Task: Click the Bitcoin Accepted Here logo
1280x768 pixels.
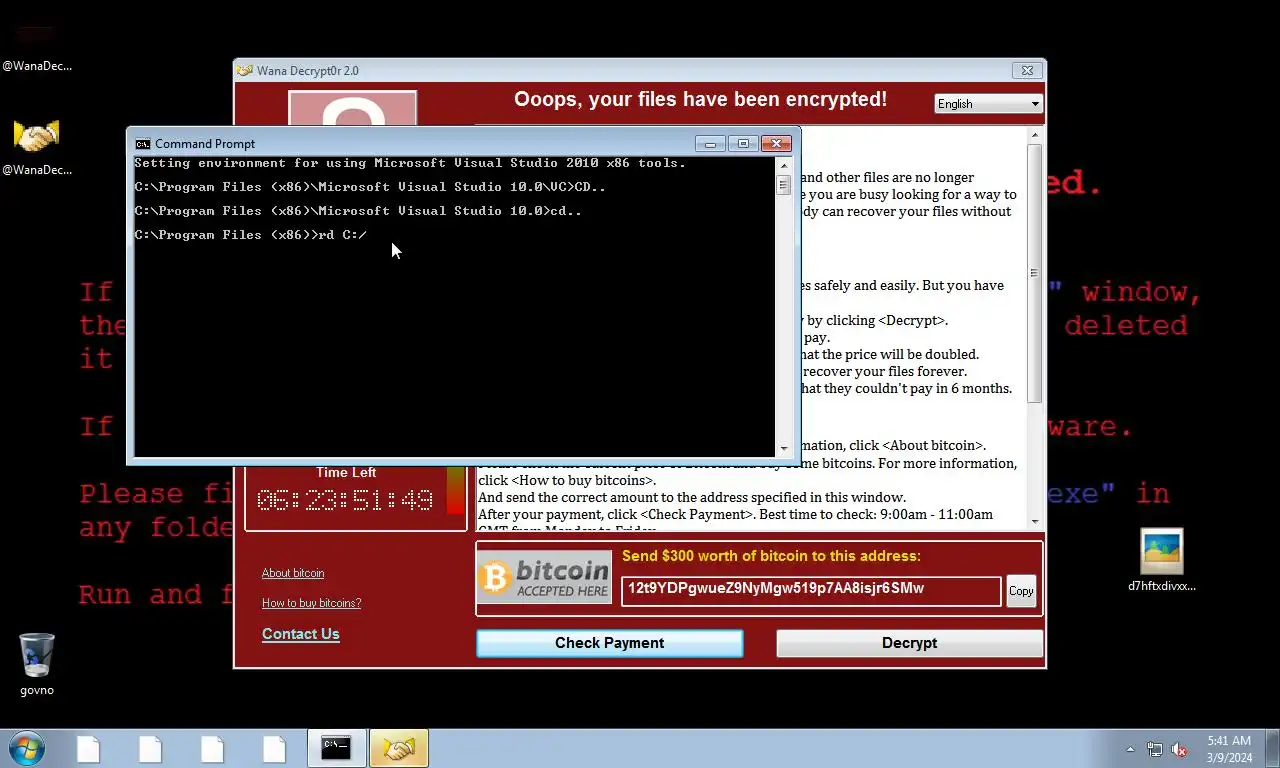Action: pos(544,577)
